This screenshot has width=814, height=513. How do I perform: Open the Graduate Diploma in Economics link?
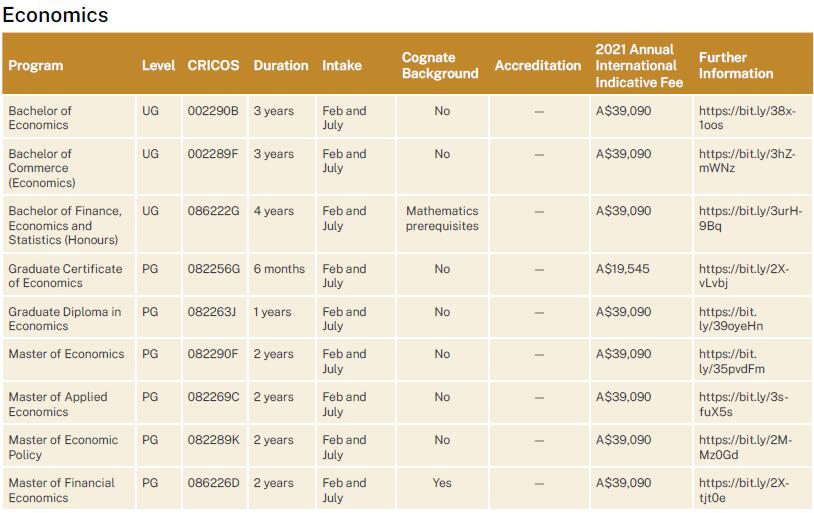click(731, 319)
